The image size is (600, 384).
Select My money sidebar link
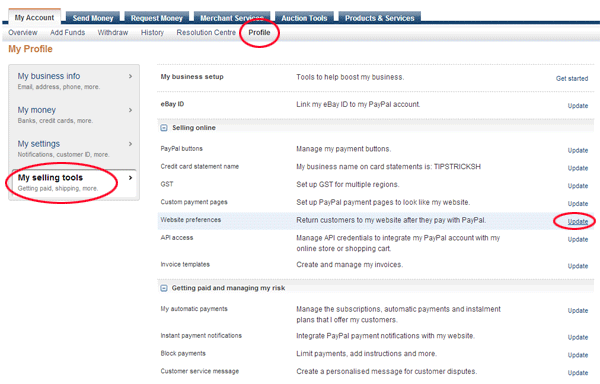pos(36,110)
